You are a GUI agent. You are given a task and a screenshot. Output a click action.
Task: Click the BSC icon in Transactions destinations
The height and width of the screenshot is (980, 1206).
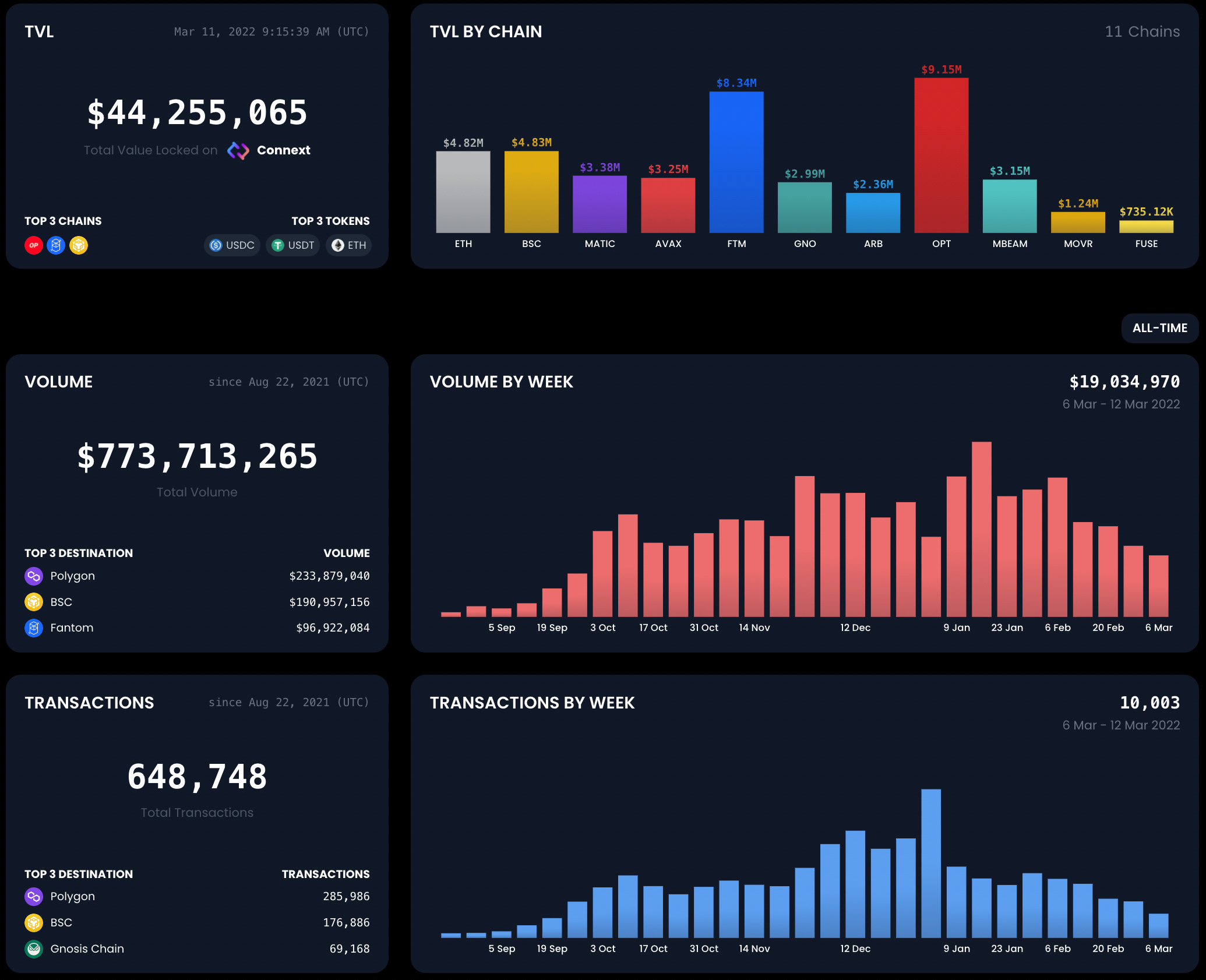(34, 922)
